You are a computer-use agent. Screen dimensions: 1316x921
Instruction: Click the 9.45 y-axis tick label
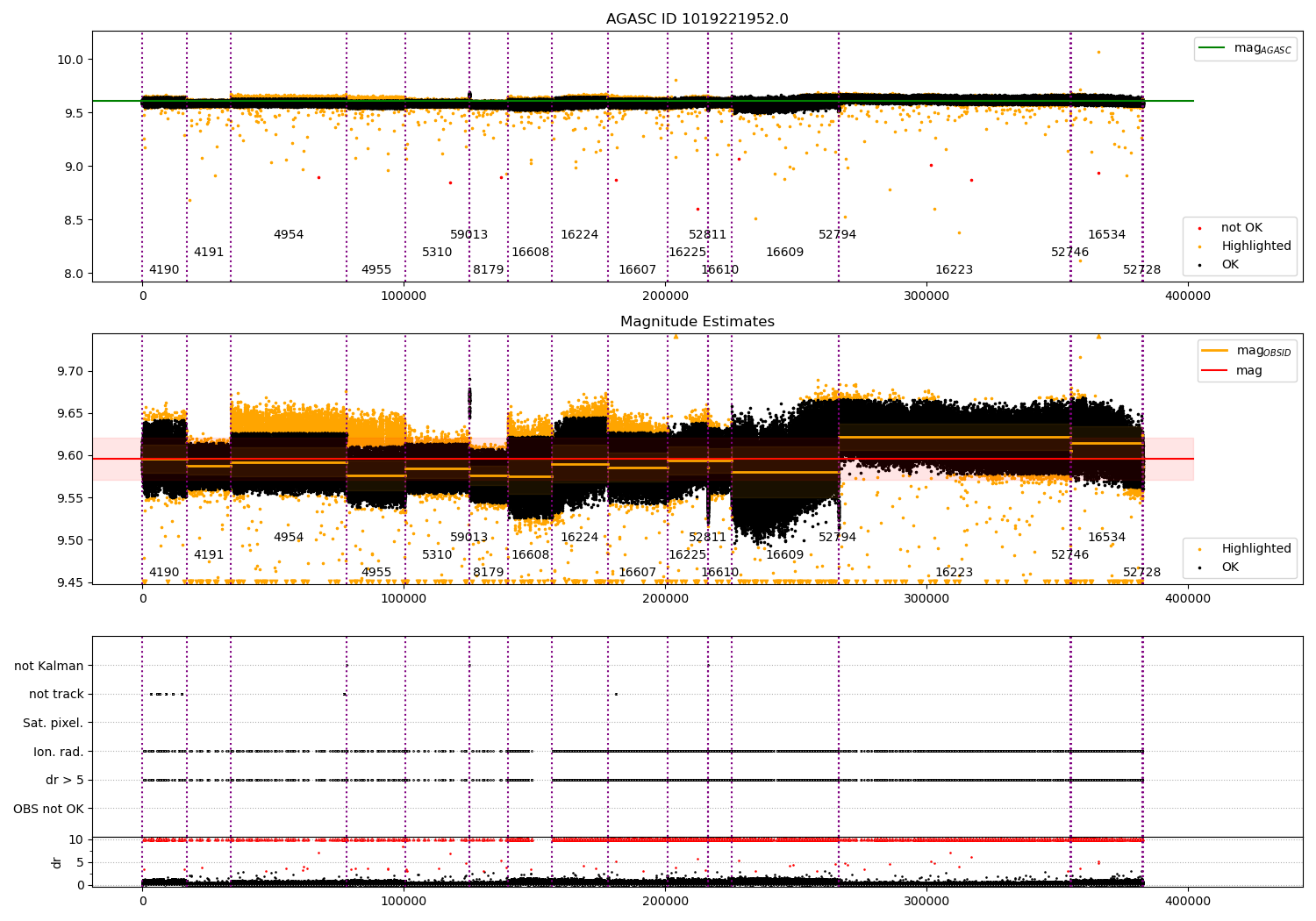70,583
